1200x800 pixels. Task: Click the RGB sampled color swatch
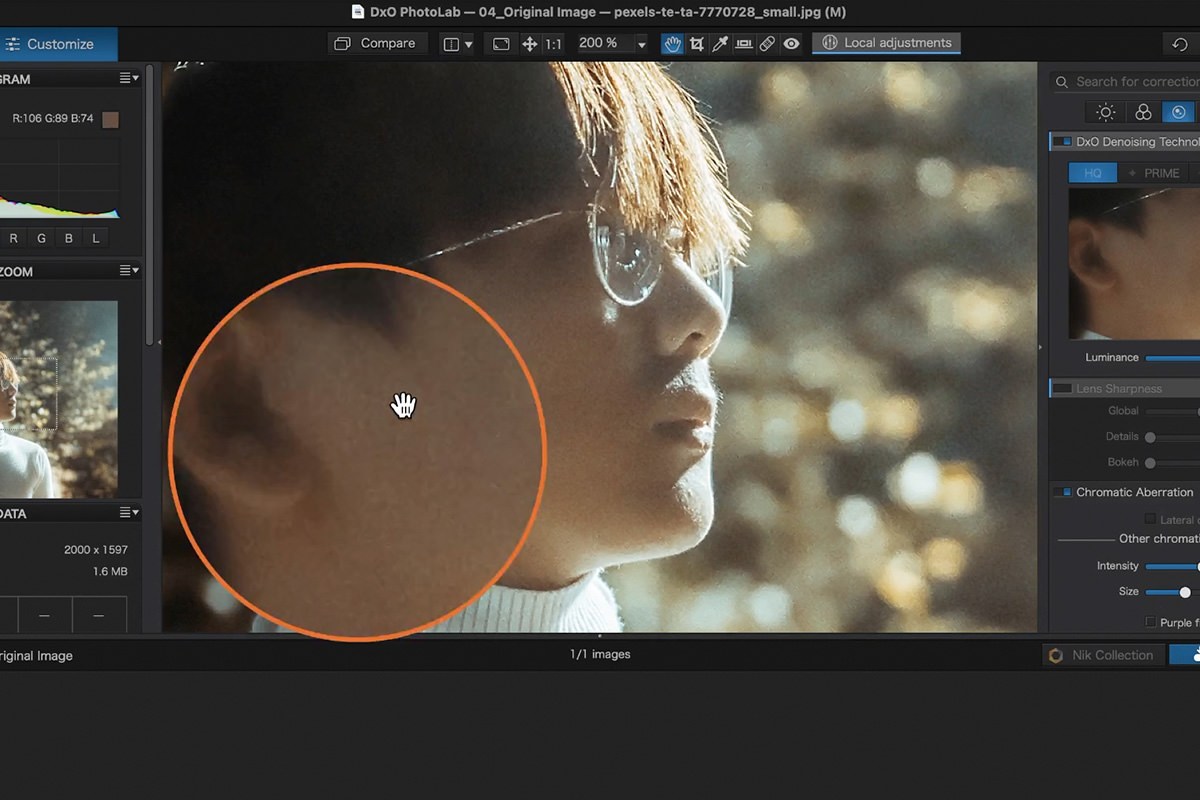[110, 119]
